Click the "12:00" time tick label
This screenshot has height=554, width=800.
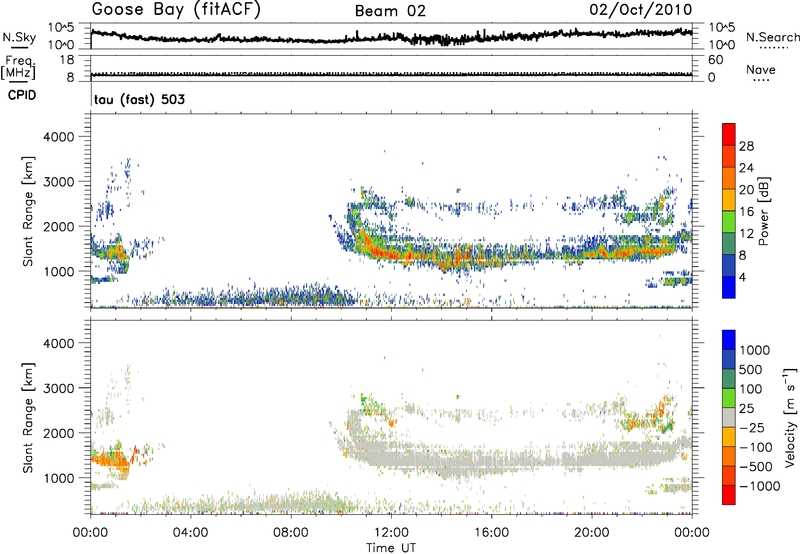[x=391, y=533]
